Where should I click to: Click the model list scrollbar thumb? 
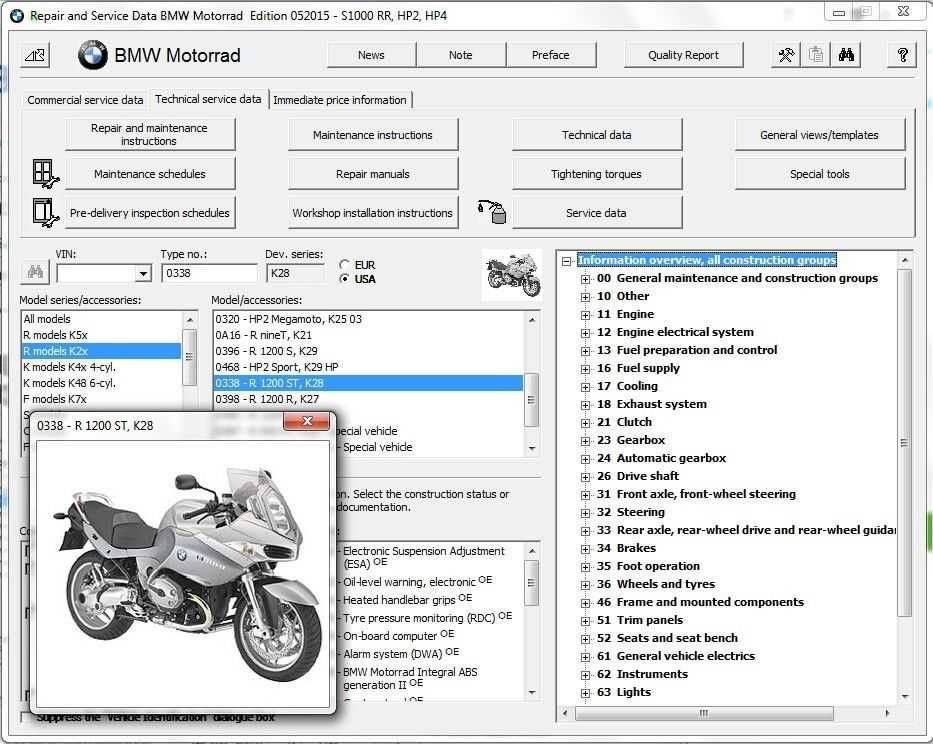[x=531, y=399]
